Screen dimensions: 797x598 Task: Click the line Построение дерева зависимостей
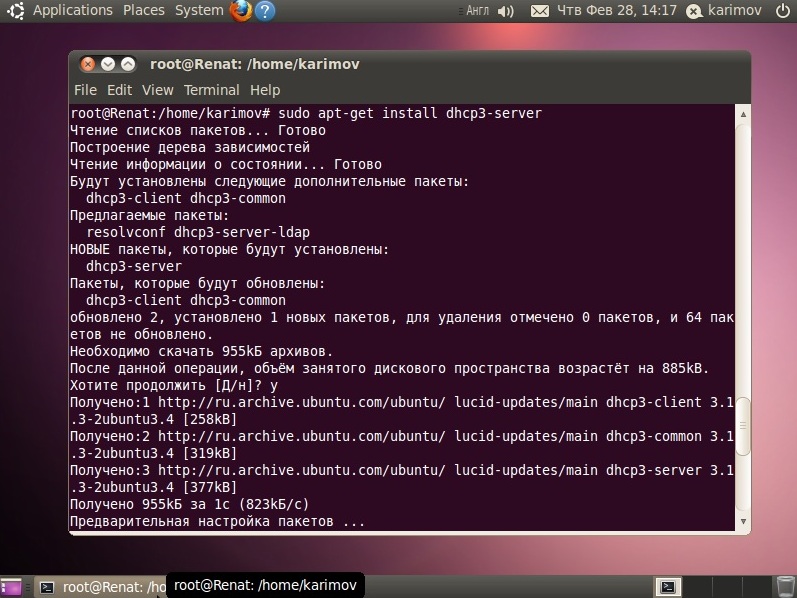click(x=190, y=147)
